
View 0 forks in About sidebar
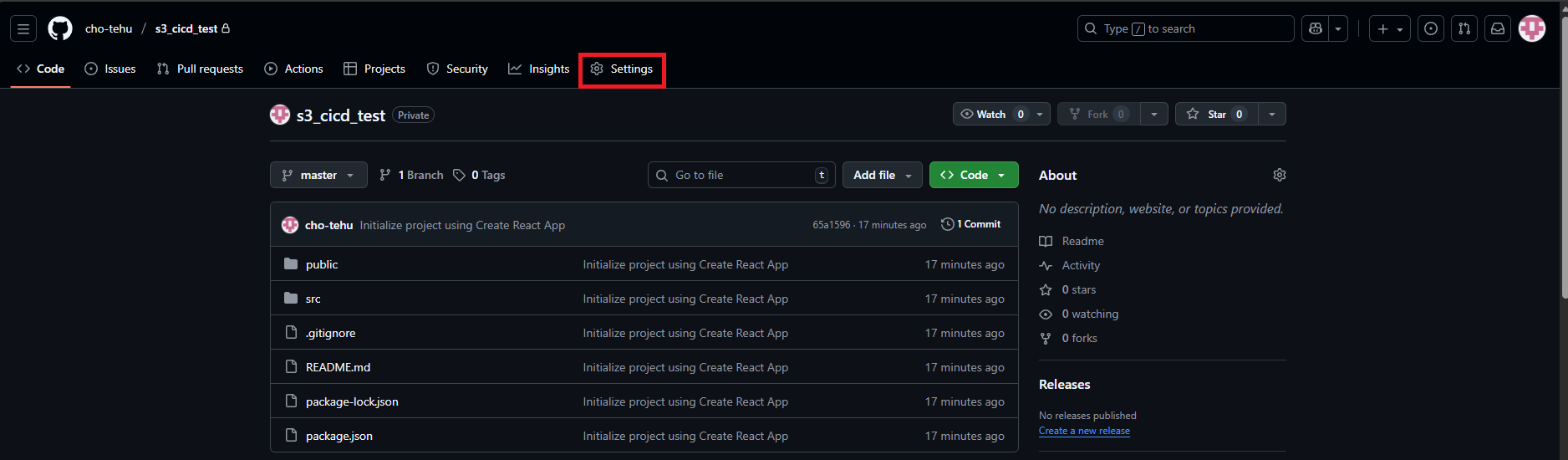[x=1069, y=338]
